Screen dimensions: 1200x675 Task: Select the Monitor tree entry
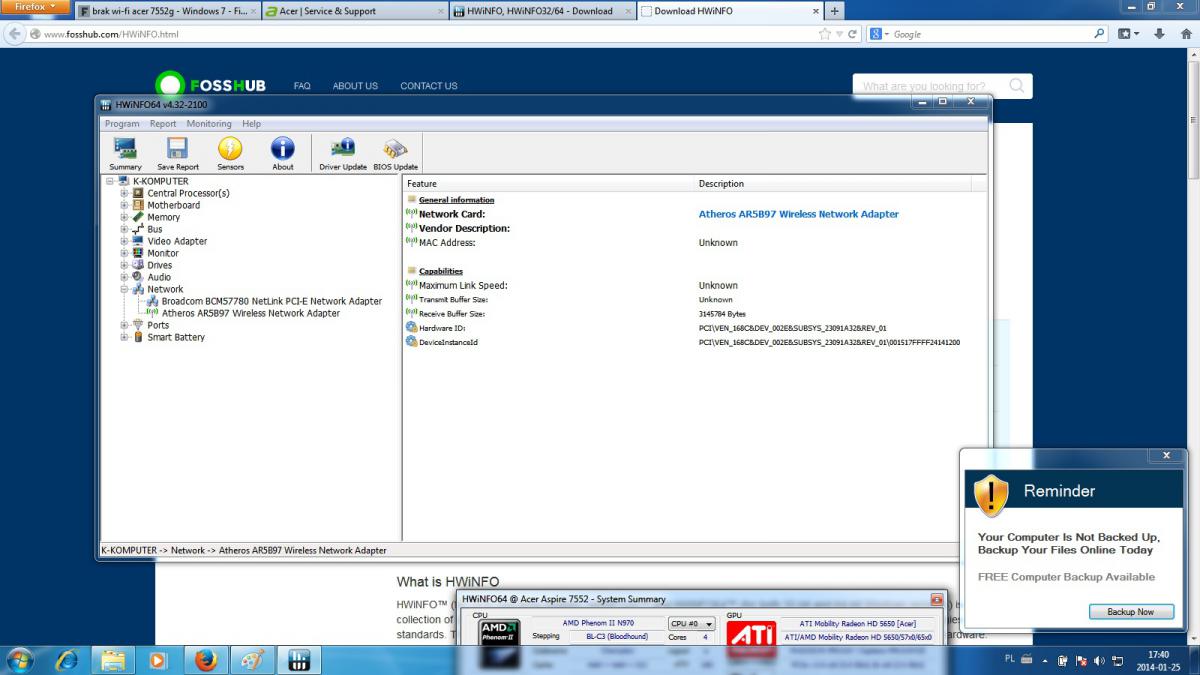(163, 253)
